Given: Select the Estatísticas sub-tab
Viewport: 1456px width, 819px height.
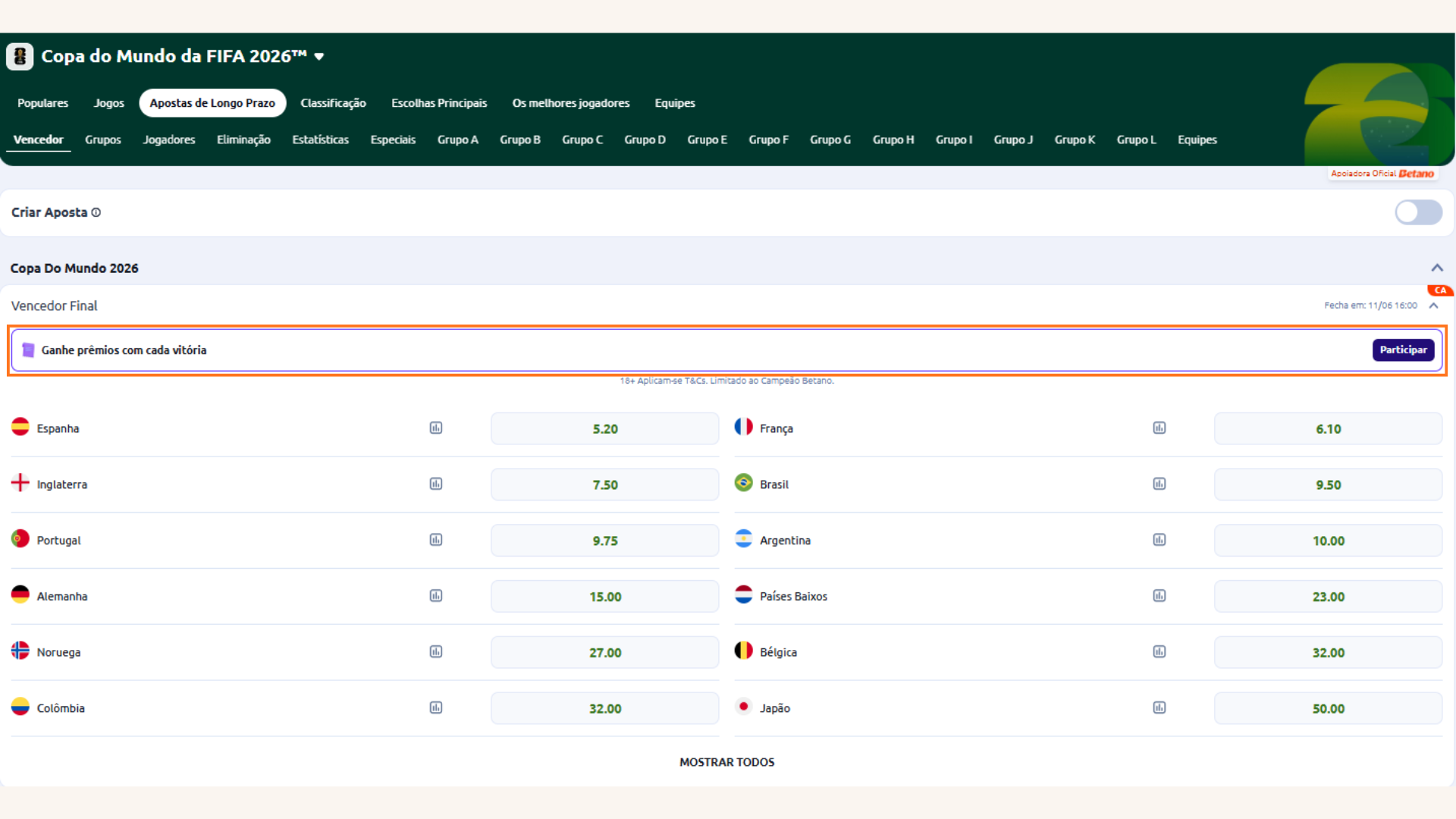Looking at the screenshot, I should 321,140.
